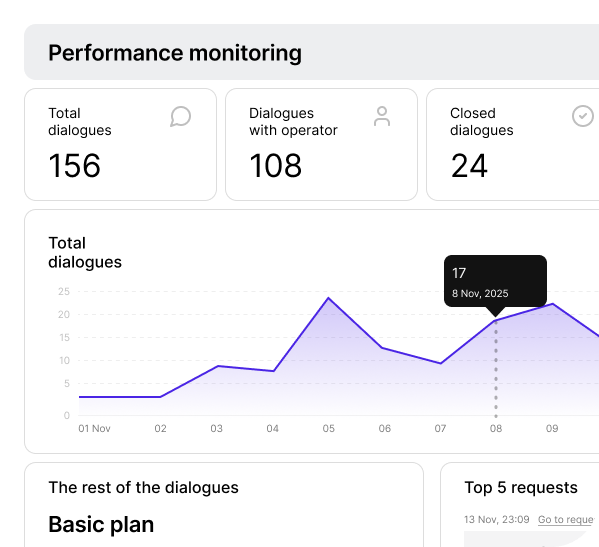Click the '09' x-axis date label
This screenshot has width=599, height=547.
(x=552, y=429)
